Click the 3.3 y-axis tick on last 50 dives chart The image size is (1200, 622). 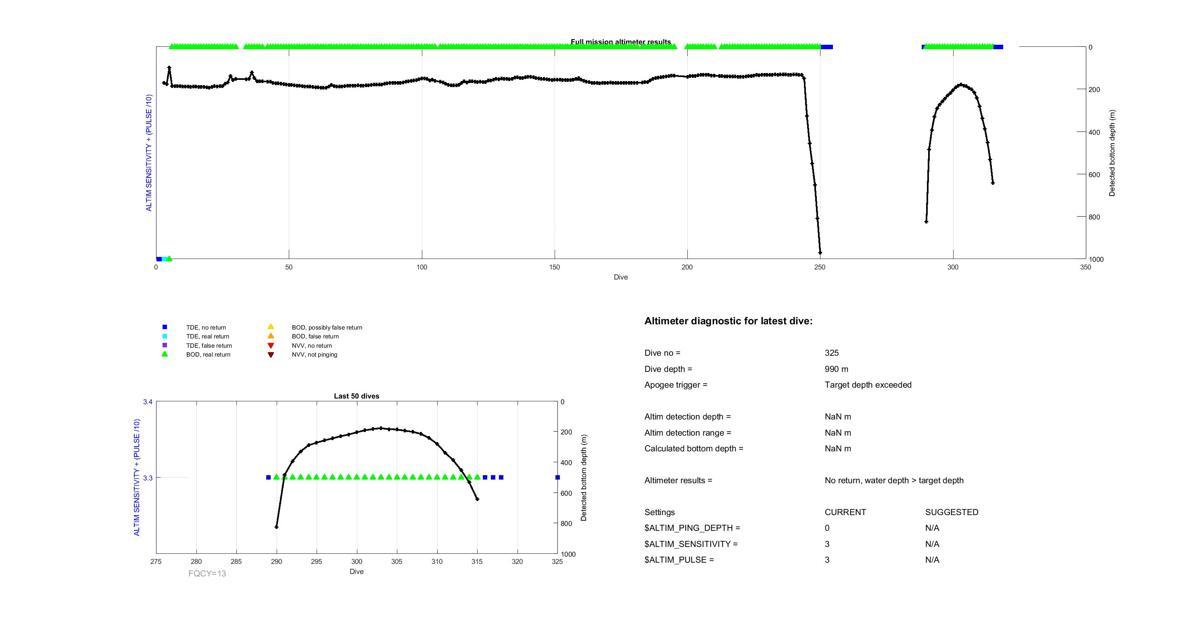(x=146, y=478)
